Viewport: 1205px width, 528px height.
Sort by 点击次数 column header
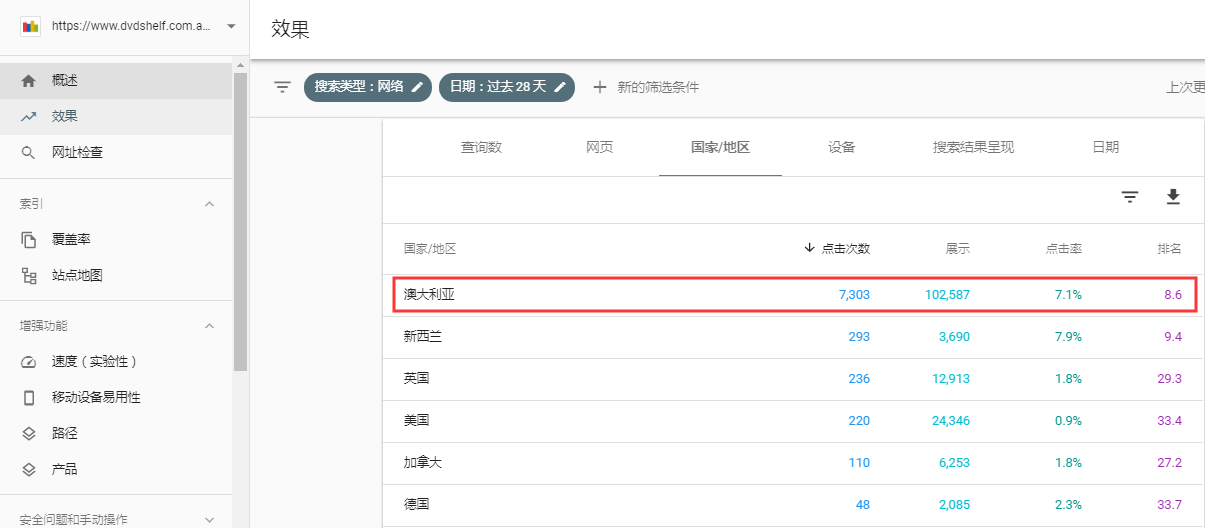tap(837, 249)
